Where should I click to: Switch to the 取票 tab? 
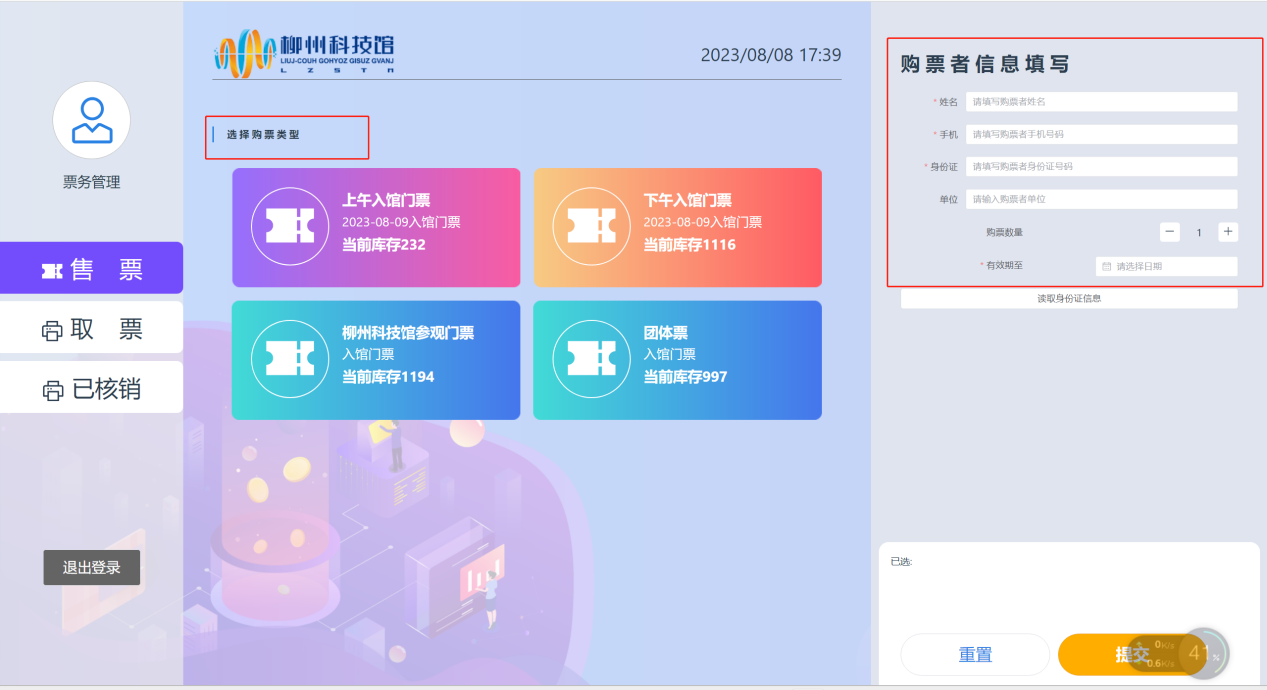91,329
